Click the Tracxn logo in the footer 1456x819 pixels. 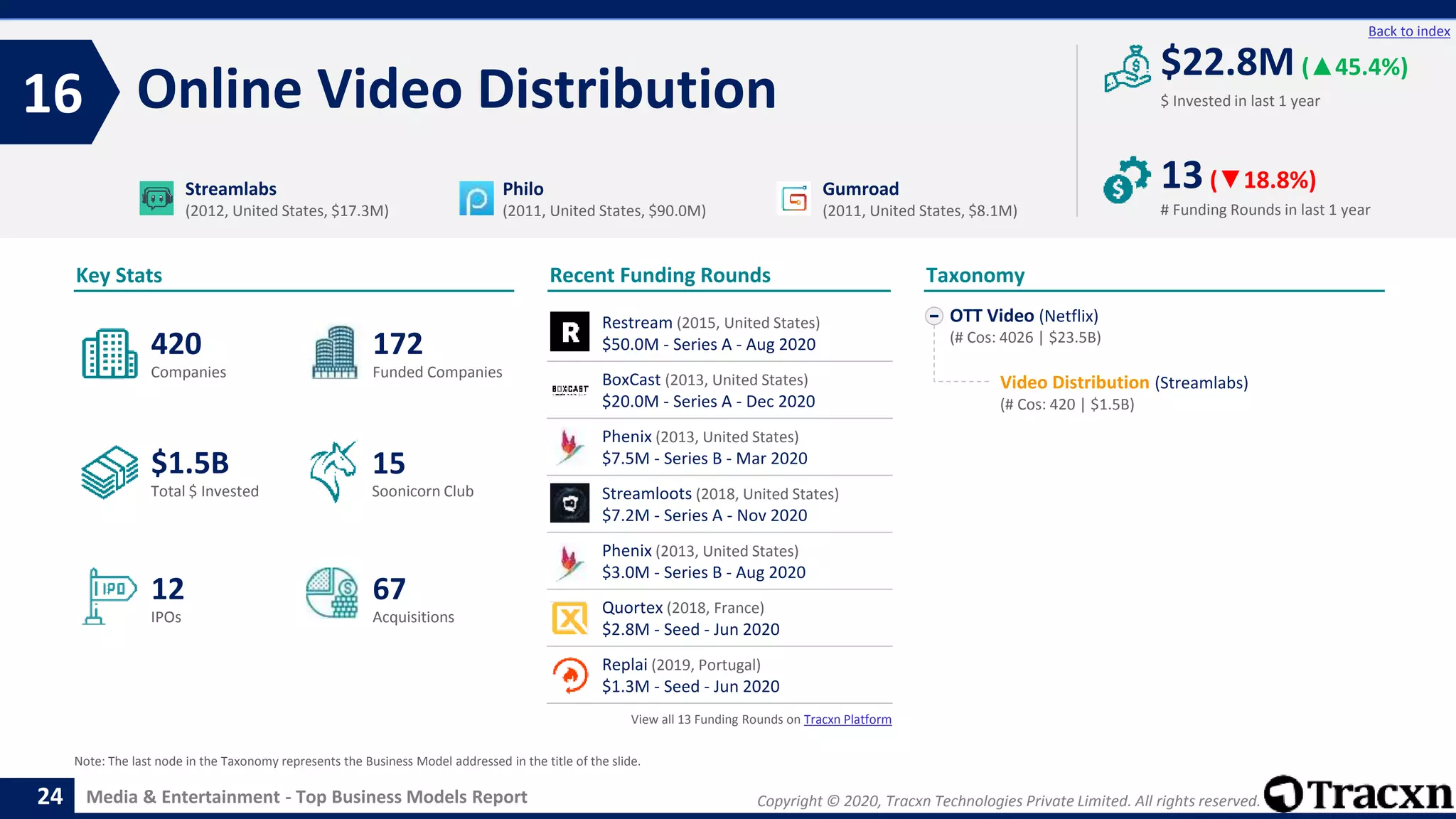point(1359,794)
